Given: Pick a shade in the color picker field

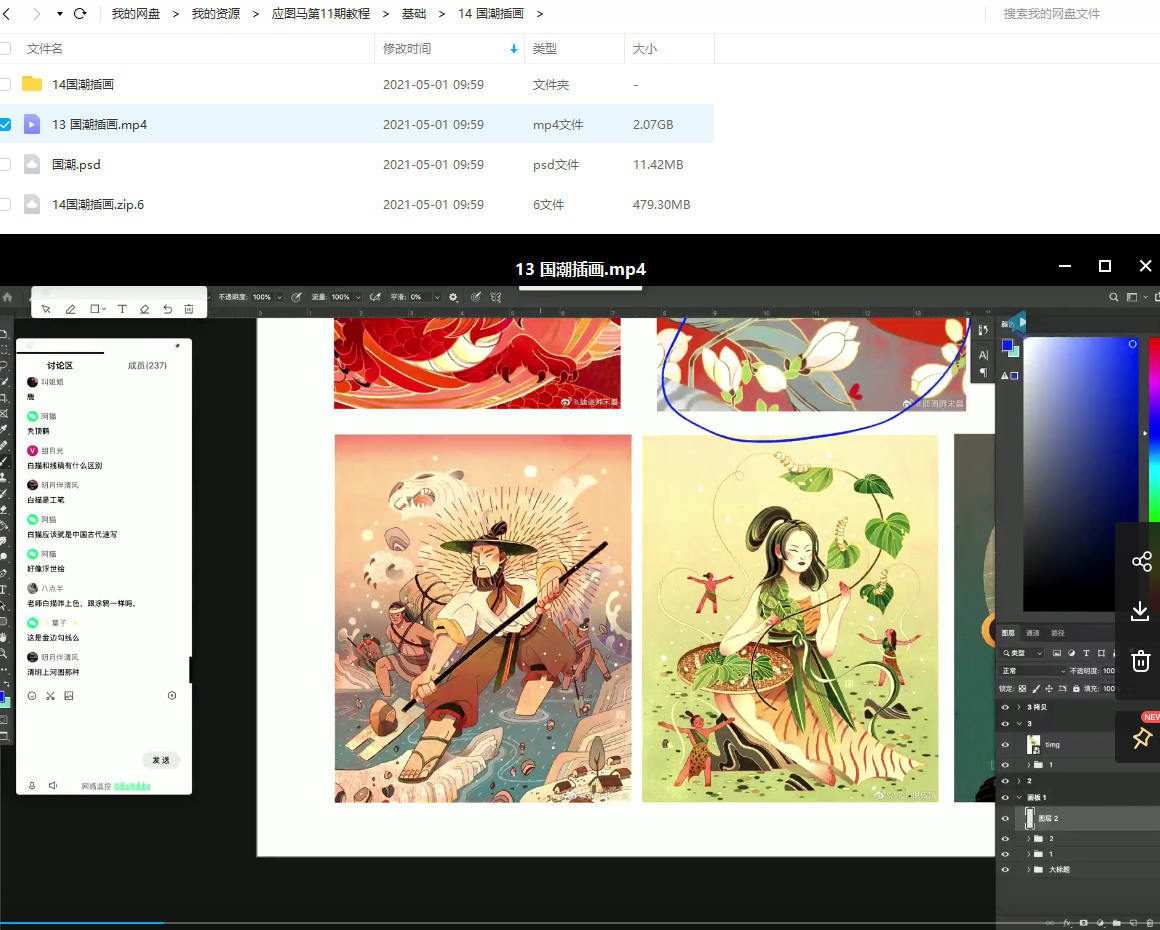Looking at the screenshot, I should (1080, 474).
